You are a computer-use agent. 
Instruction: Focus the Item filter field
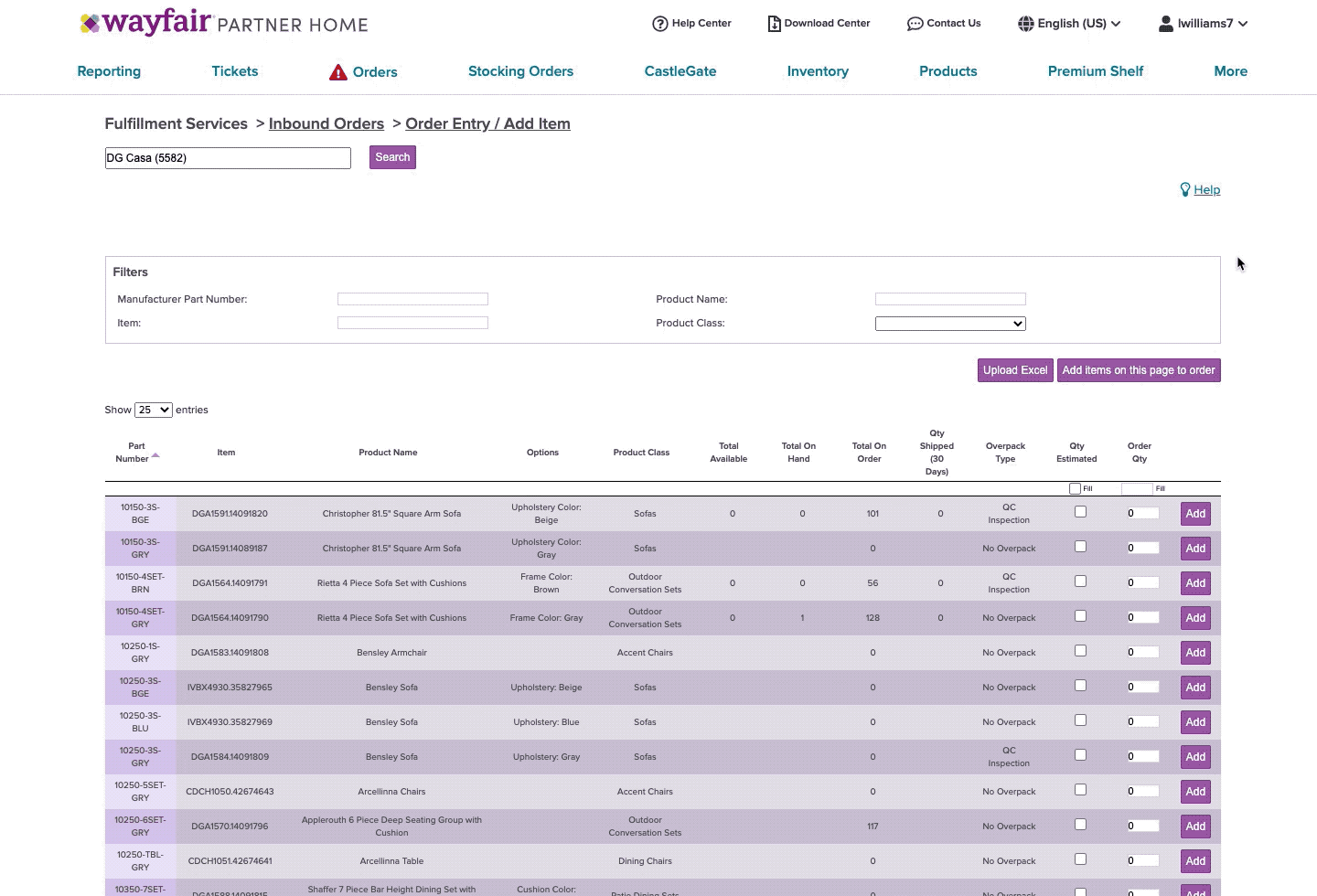(412, 323)
